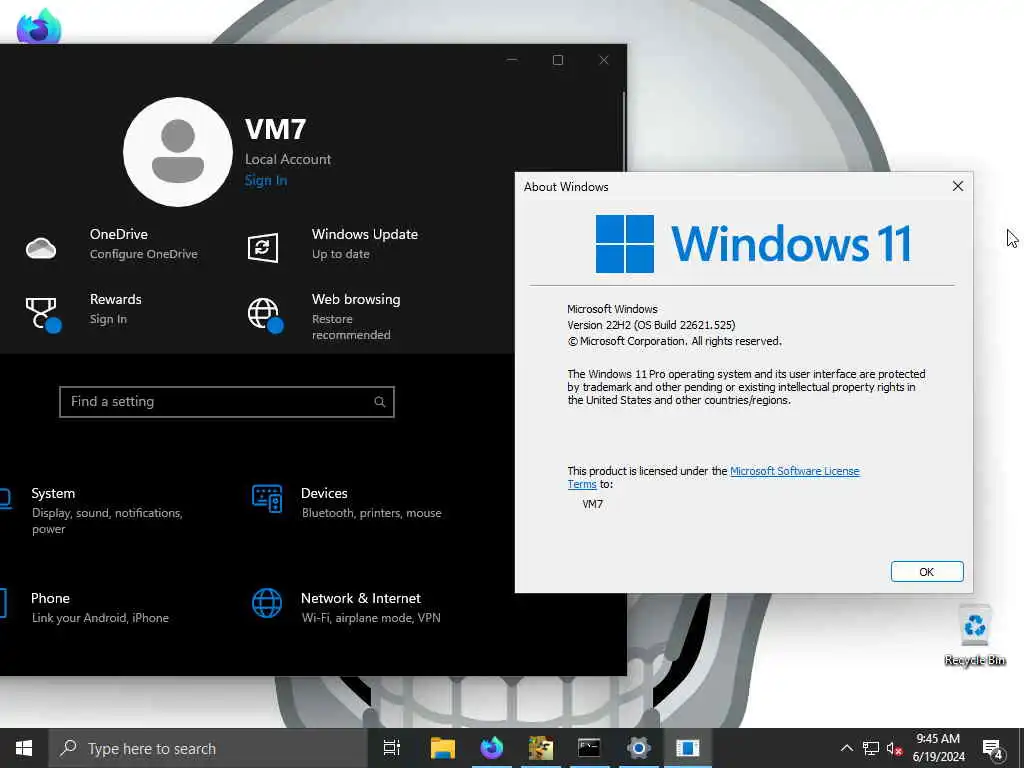The height and width of the screenshot is (768, 1024).
Task: Click the search magnifier in Find a setting
Action: point(379,402)
